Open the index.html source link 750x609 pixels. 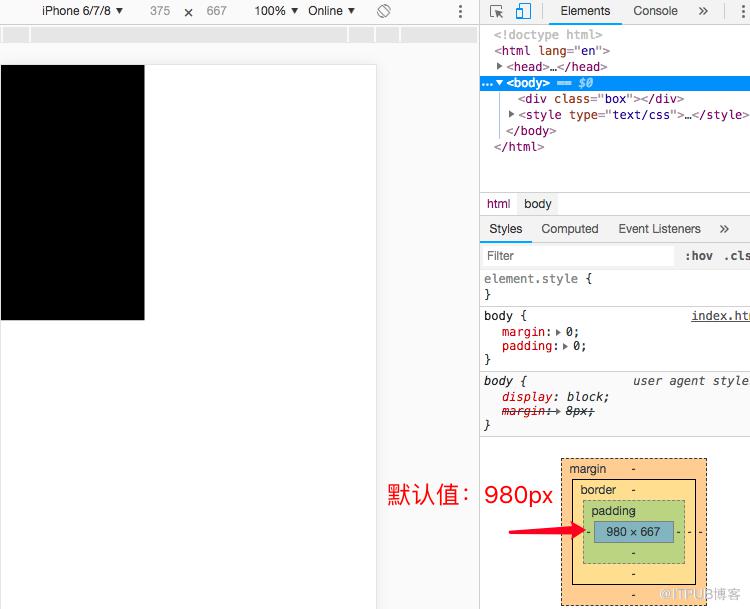coord(720,316)
